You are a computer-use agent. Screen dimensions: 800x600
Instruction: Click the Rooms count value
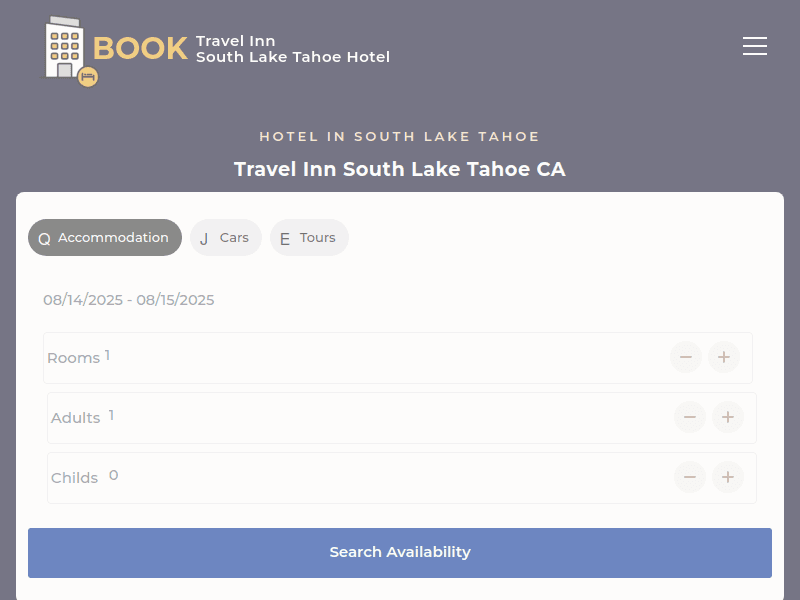click(x=108, y=354)
